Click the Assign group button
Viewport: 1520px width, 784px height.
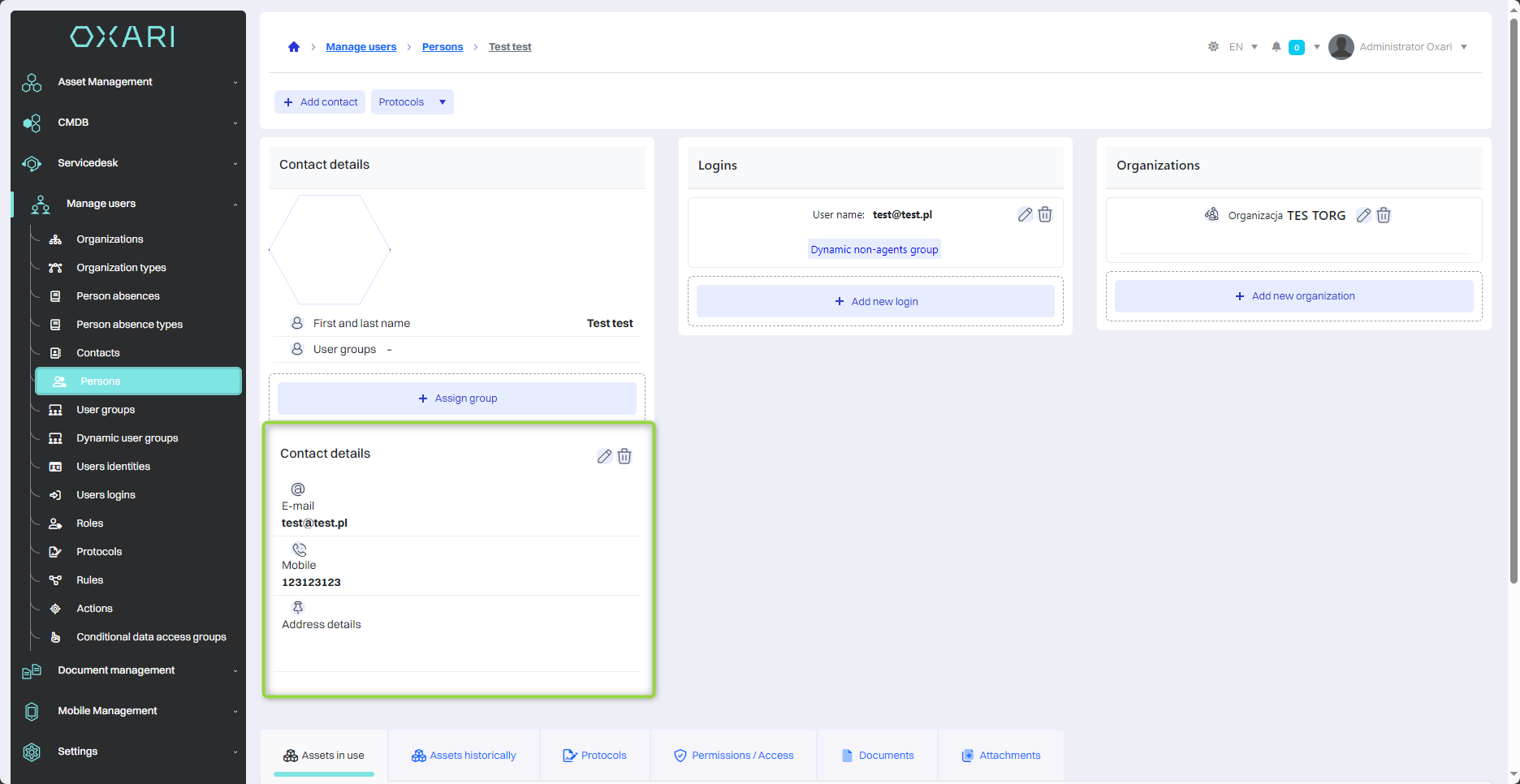[457, 398]
